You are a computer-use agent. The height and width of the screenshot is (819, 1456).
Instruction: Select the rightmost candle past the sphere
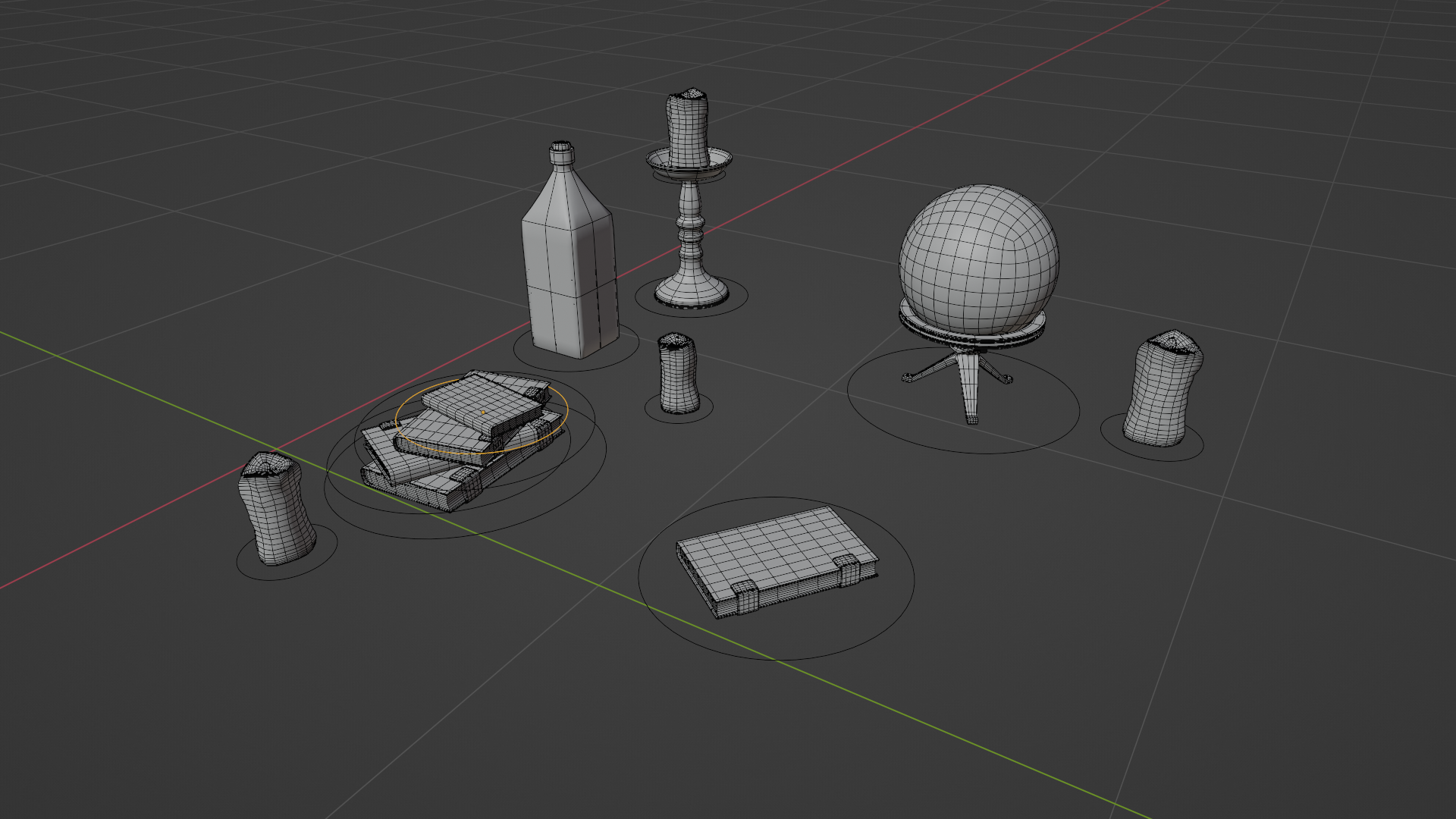(x=1161, y=388)
